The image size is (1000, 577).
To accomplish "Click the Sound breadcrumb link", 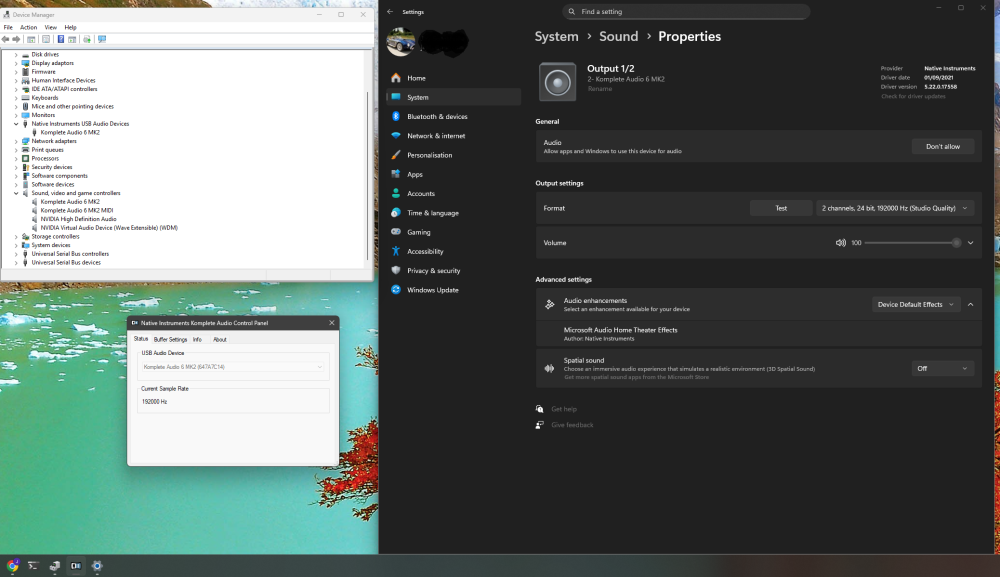I will [x=618, y=36].
